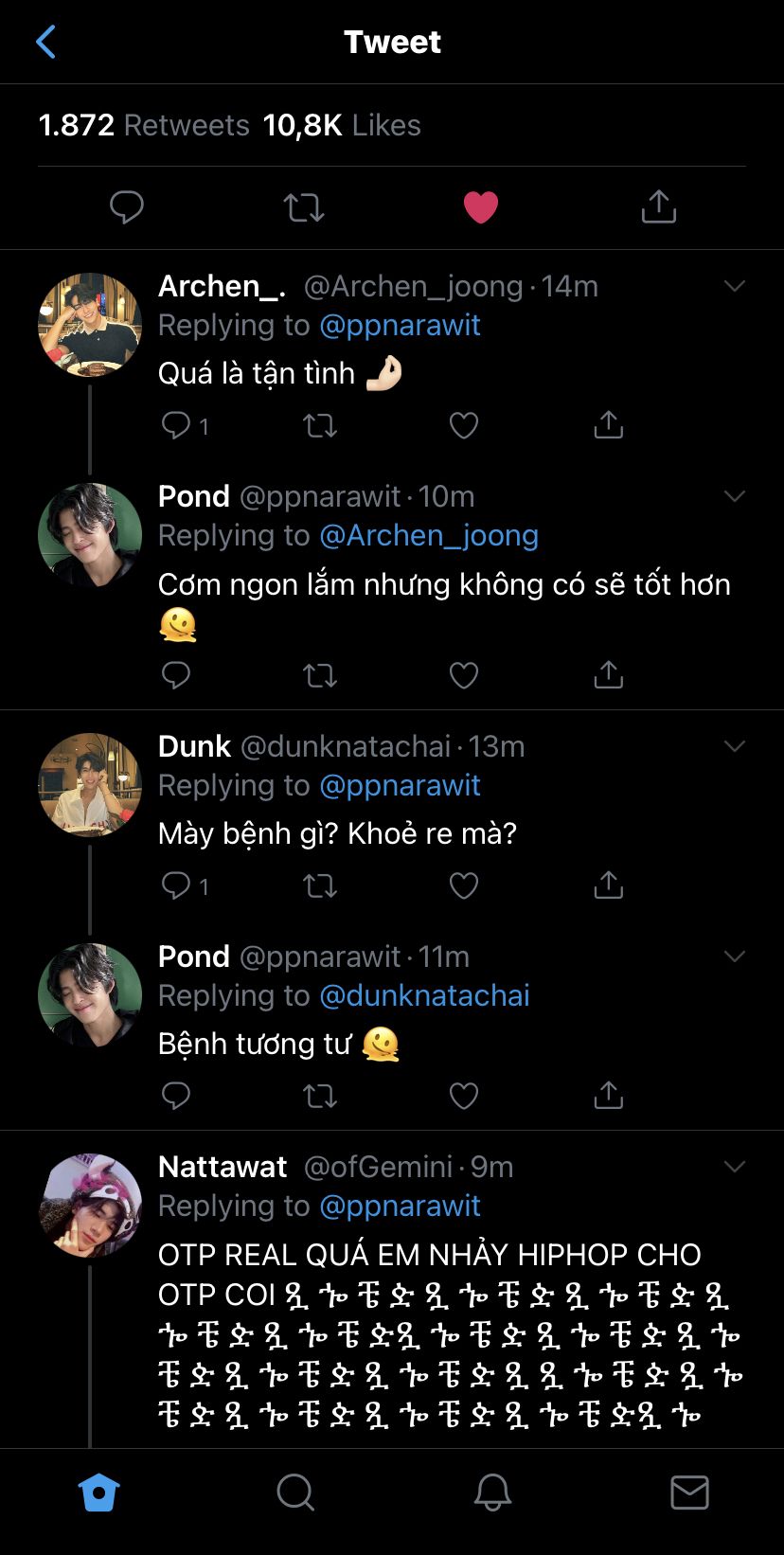Reply to the main tweet
The width and height of the screenshot is (784, 1555).
(x=127, y=206)
